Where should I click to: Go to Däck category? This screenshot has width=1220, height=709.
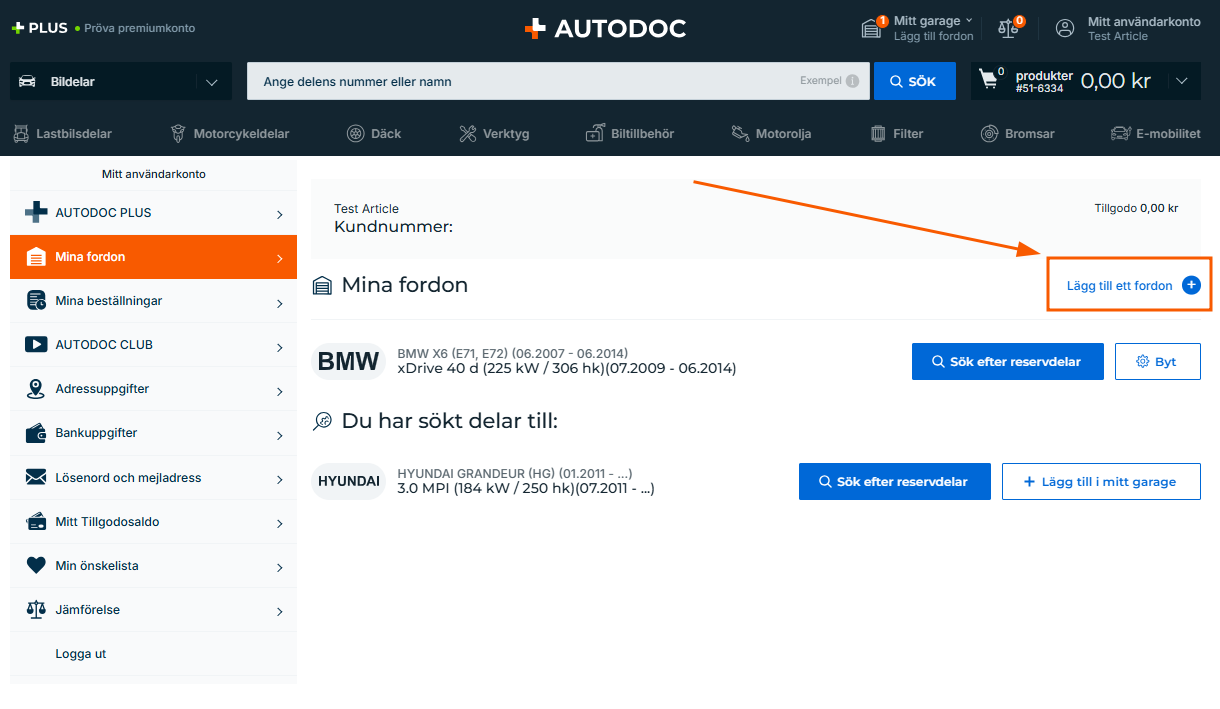coord(374,133)
